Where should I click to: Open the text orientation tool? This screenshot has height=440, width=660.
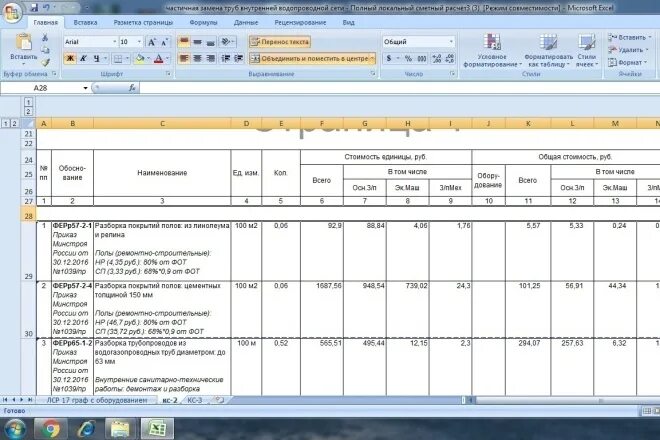tap(226, 42)
